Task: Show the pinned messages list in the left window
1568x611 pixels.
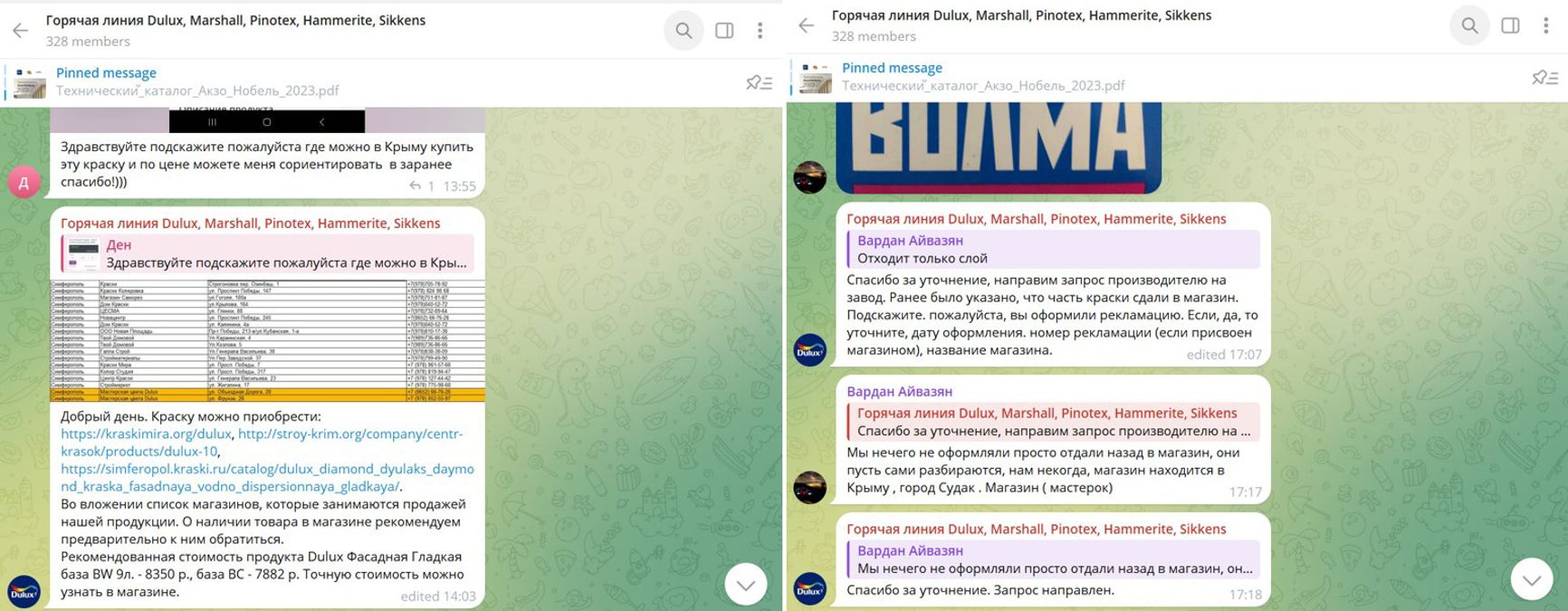Action: (759, 82)
